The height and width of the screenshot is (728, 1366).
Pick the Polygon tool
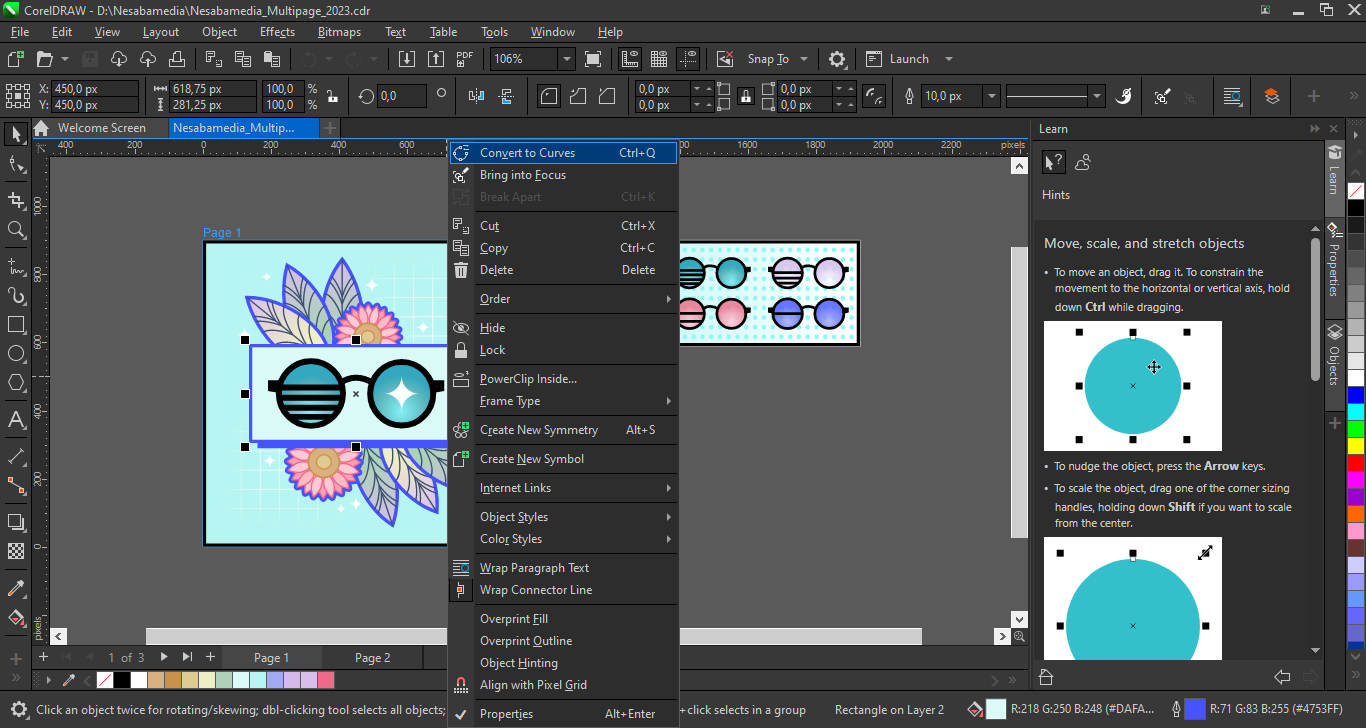coord(16,383)
